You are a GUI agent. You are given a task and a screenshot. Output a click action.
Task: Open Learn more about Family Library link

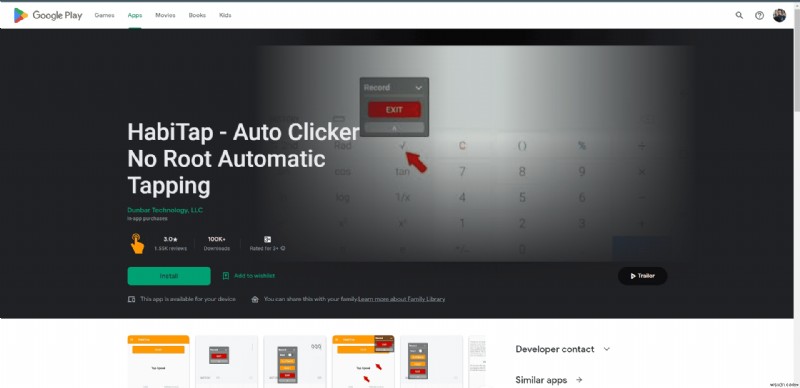402,299
